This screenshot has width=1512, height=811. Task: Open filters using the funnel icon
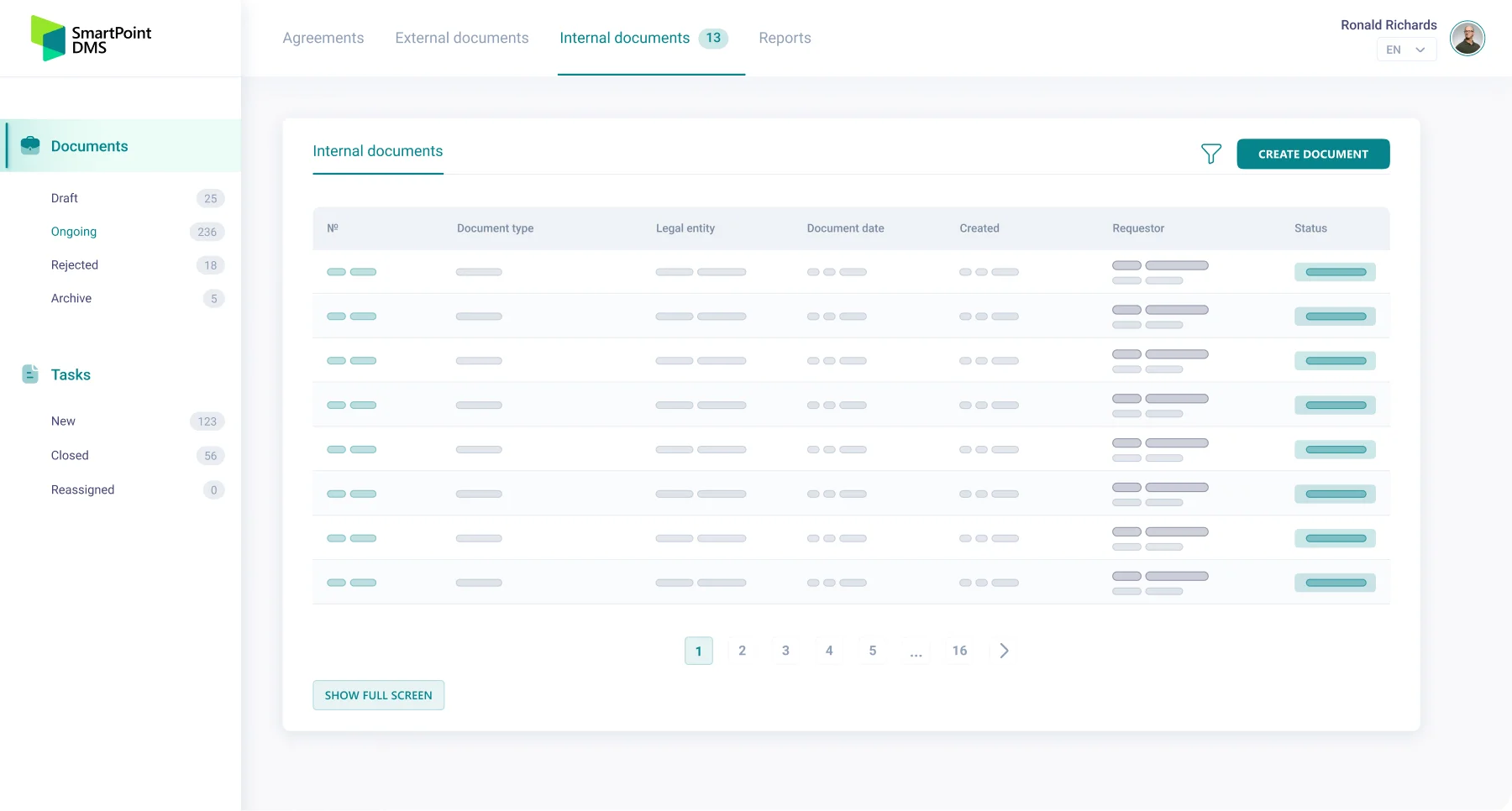[1210, 154]
